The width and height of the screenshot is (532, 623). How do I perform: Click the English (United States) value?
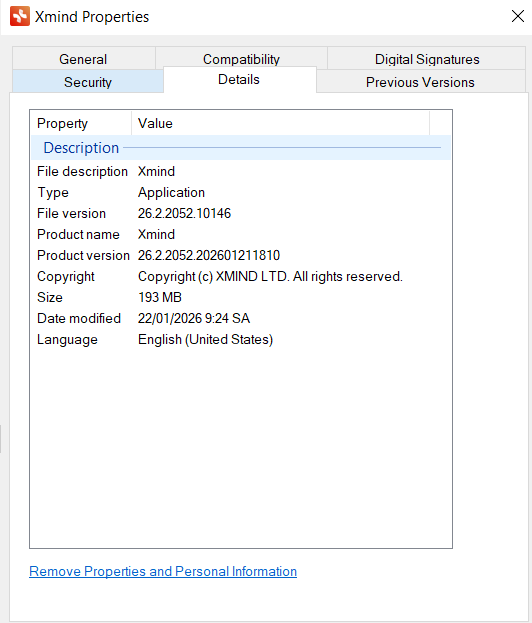205,340
